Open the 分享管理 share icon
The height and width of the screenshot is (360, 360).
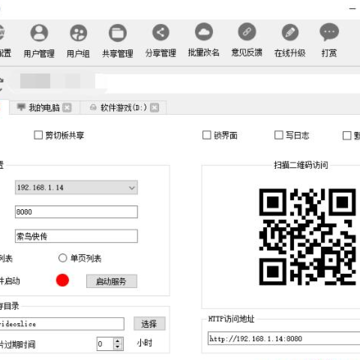tap(161, 33)
